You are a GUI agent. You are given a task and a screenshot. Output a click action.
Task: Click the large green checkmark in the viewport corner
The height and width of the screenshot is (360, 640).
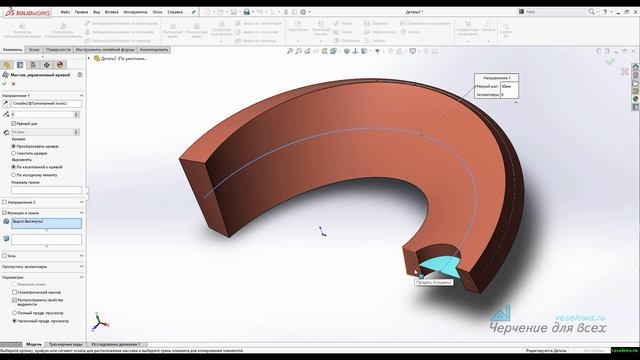click(x=610, y=61)
